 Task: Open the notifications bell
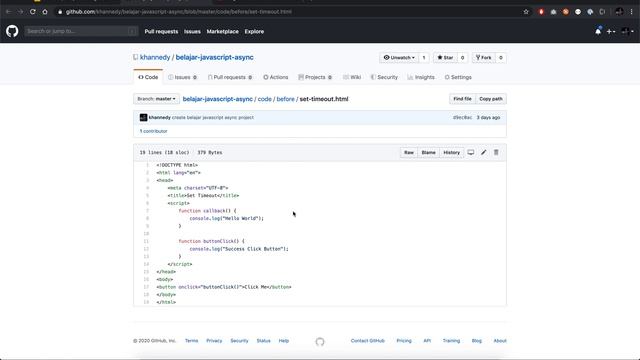tap(598, 31)
